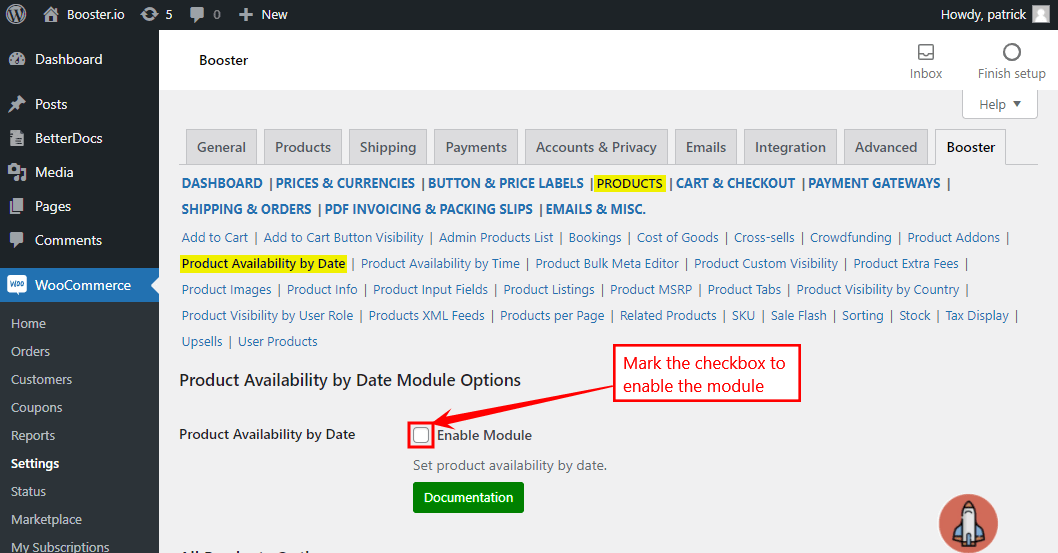Expand the Help dropdown

[x=1000, y=105]
